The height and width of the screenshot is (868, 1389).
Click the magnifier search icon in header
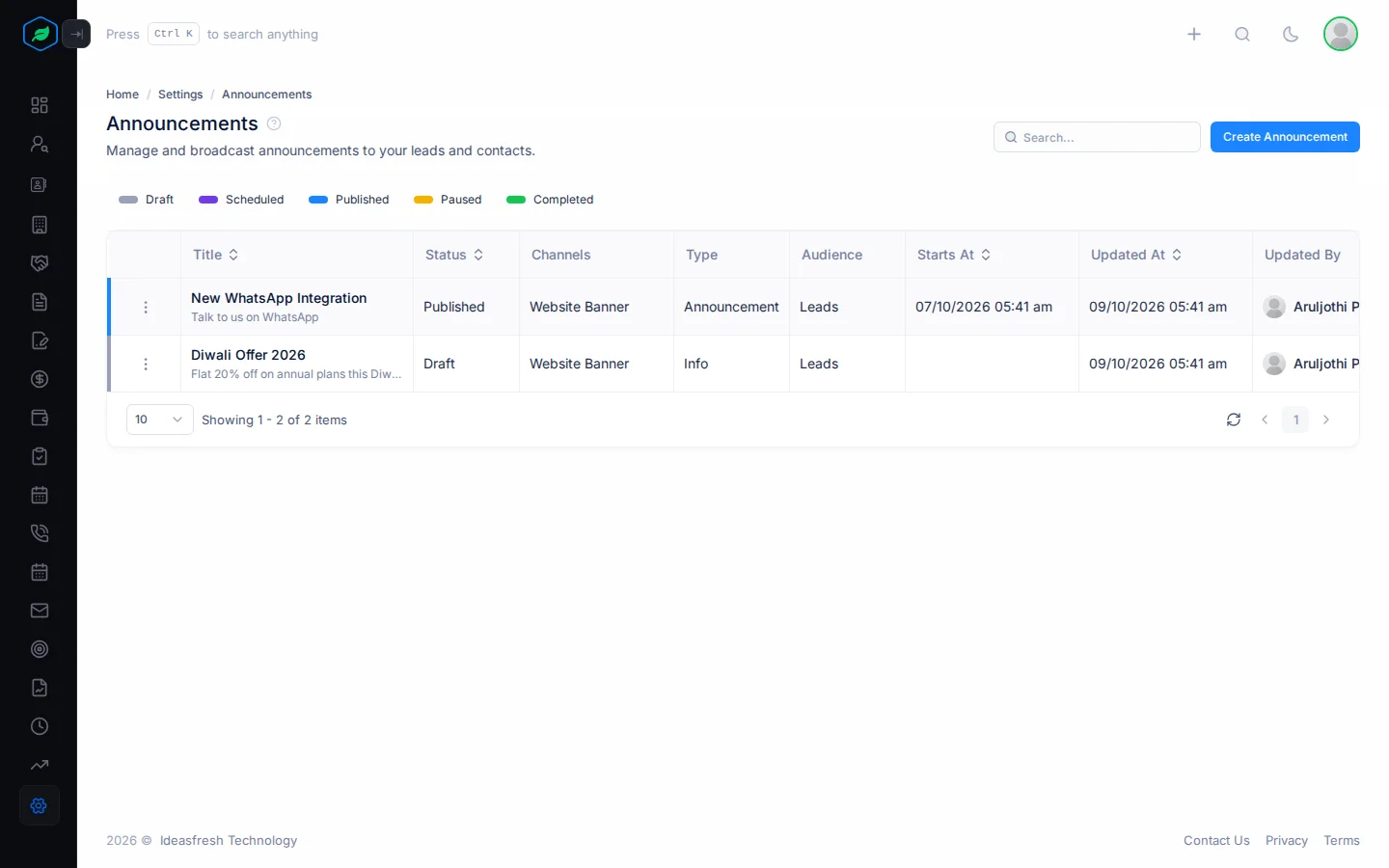tap(1242, 35)
